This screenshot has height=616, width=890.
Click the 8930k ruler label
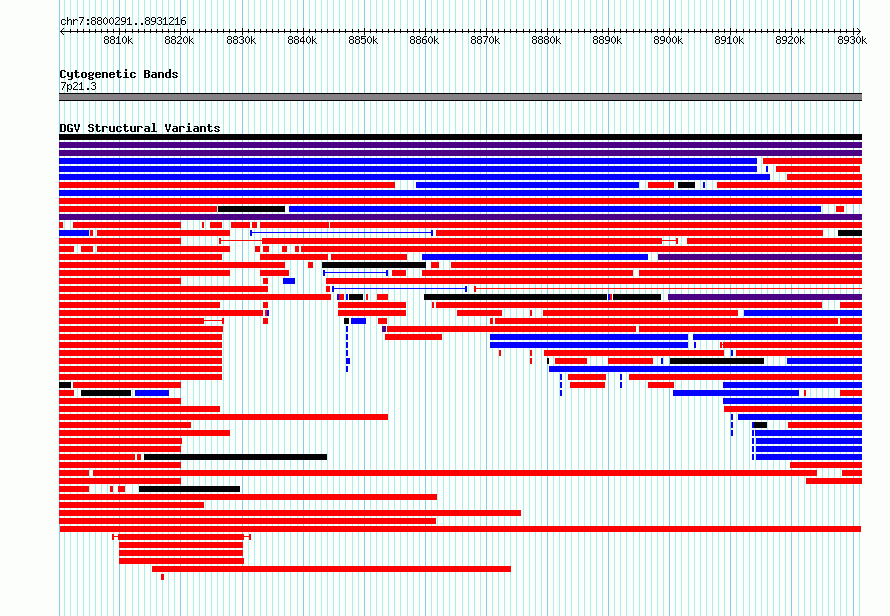pyautogui.click(x=852, y=40)
